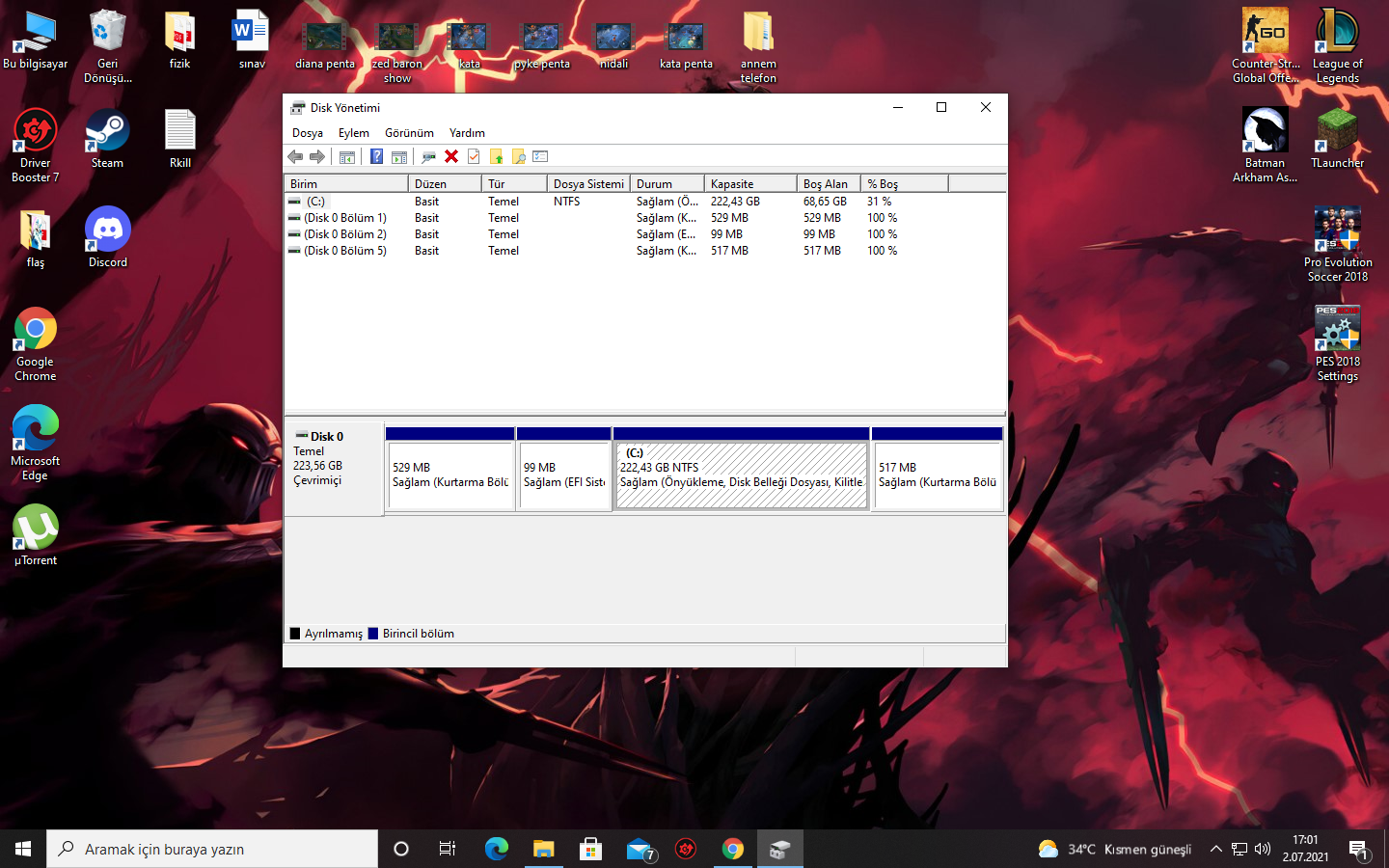This screenshot has height=868, width=1389.
Task: Click the yellow folder with green arrow icon
Action: point(496,156)
